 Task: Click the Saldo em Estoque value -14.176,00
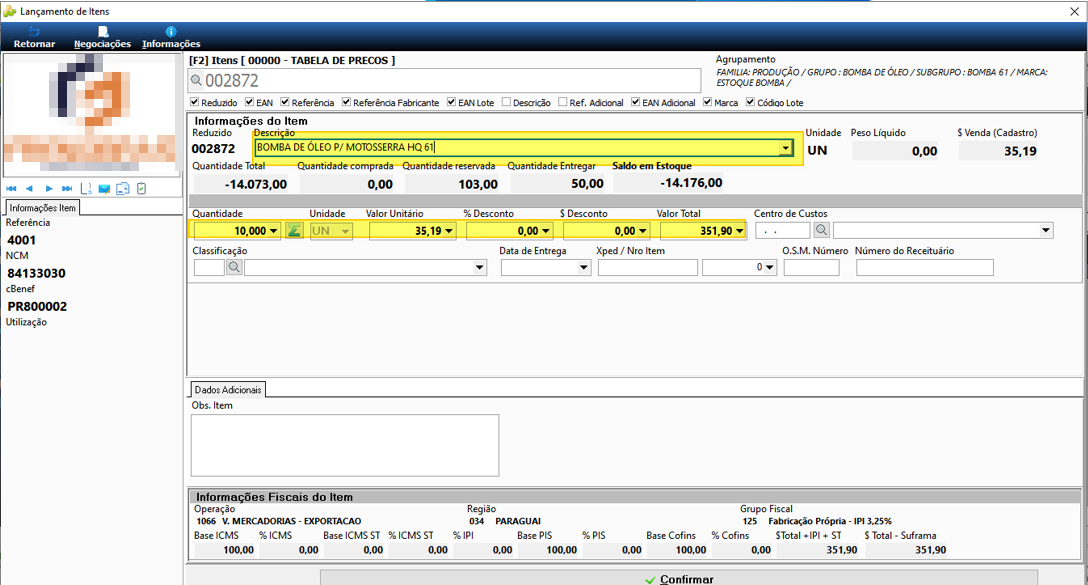691,183
